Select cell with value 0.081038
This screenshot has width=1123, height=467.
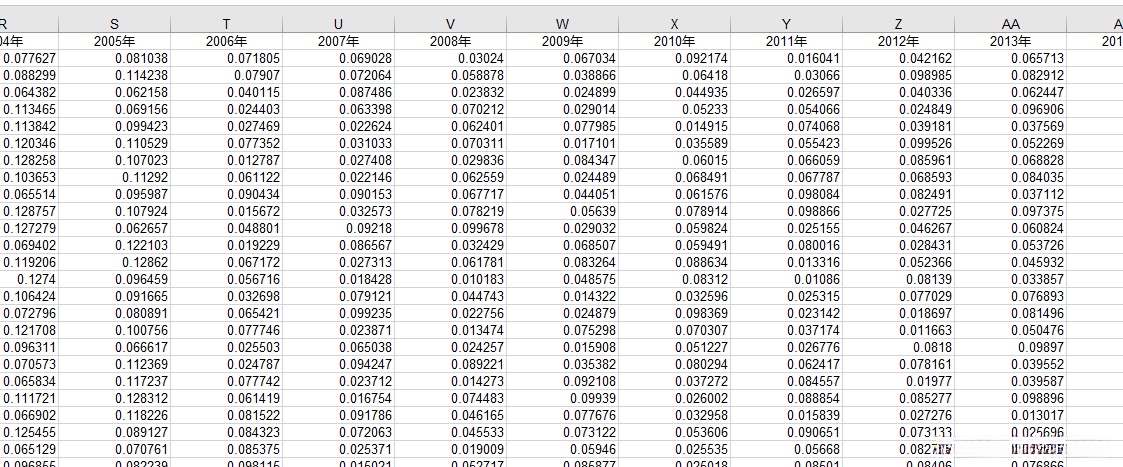click(115, 59)
